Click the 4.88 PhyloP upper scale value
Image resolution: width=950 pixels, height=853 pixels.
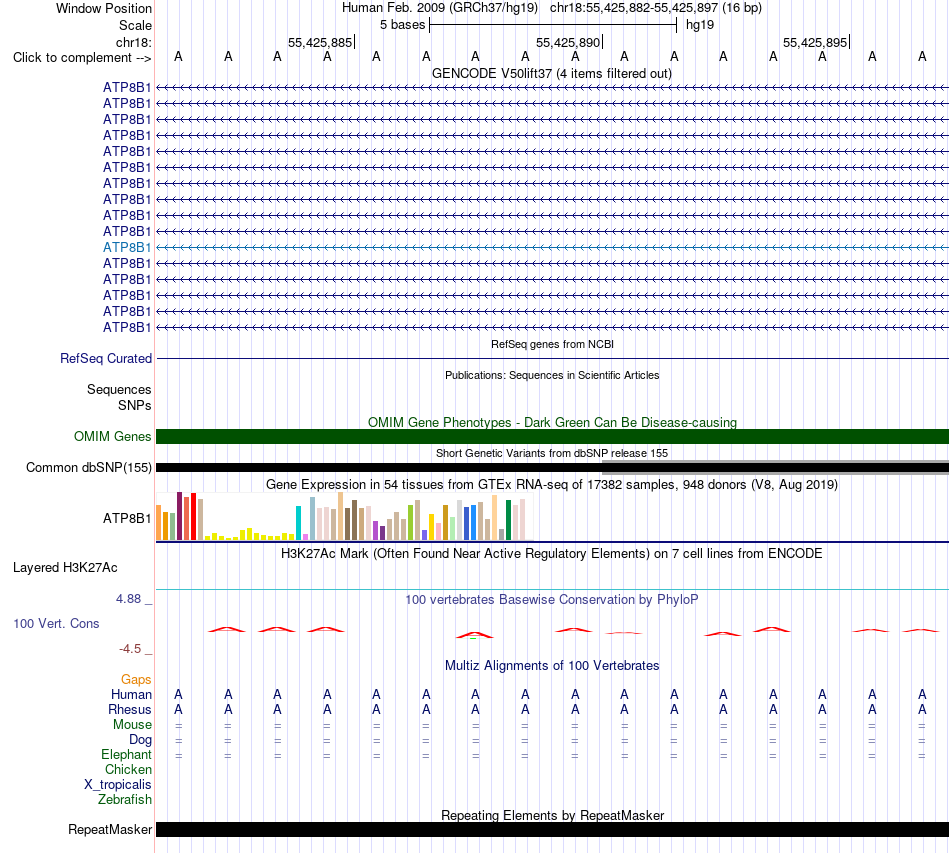[x=128, y=599]
